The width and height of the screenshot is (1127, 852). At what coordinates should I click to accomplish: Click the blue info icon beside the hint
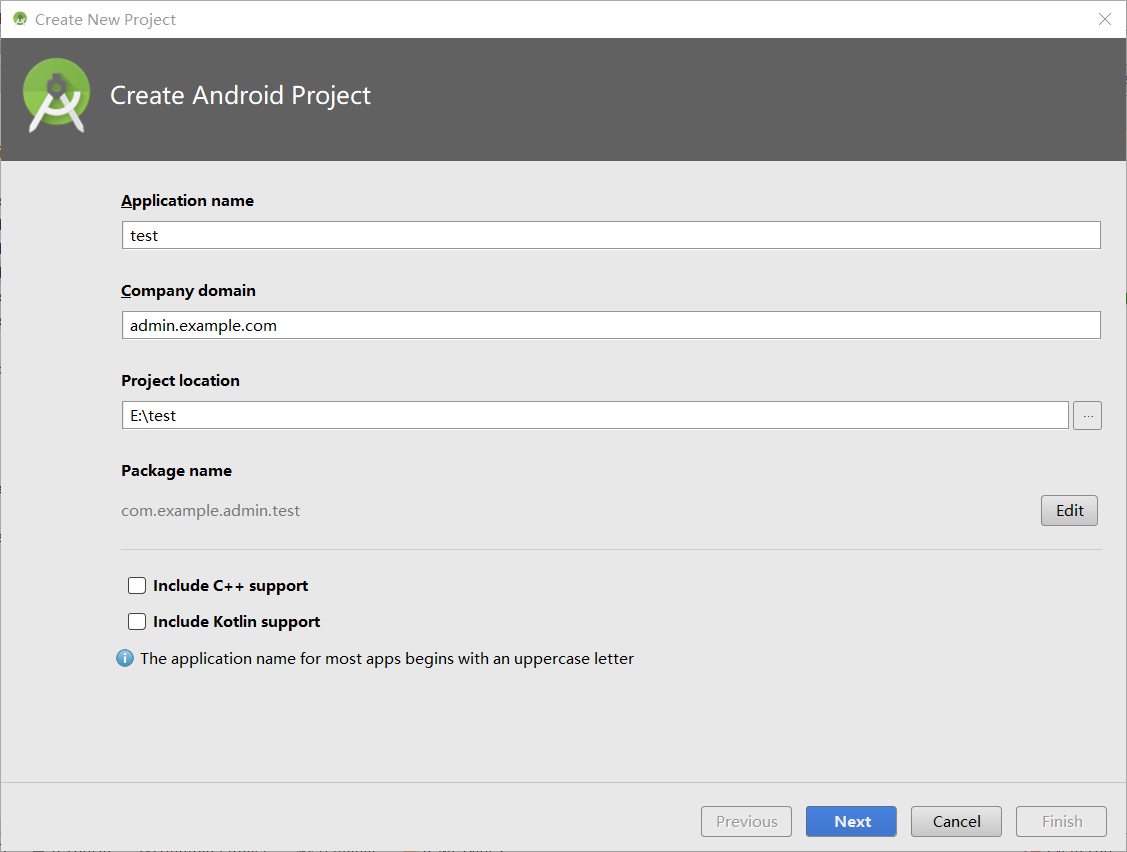(125, 658)
